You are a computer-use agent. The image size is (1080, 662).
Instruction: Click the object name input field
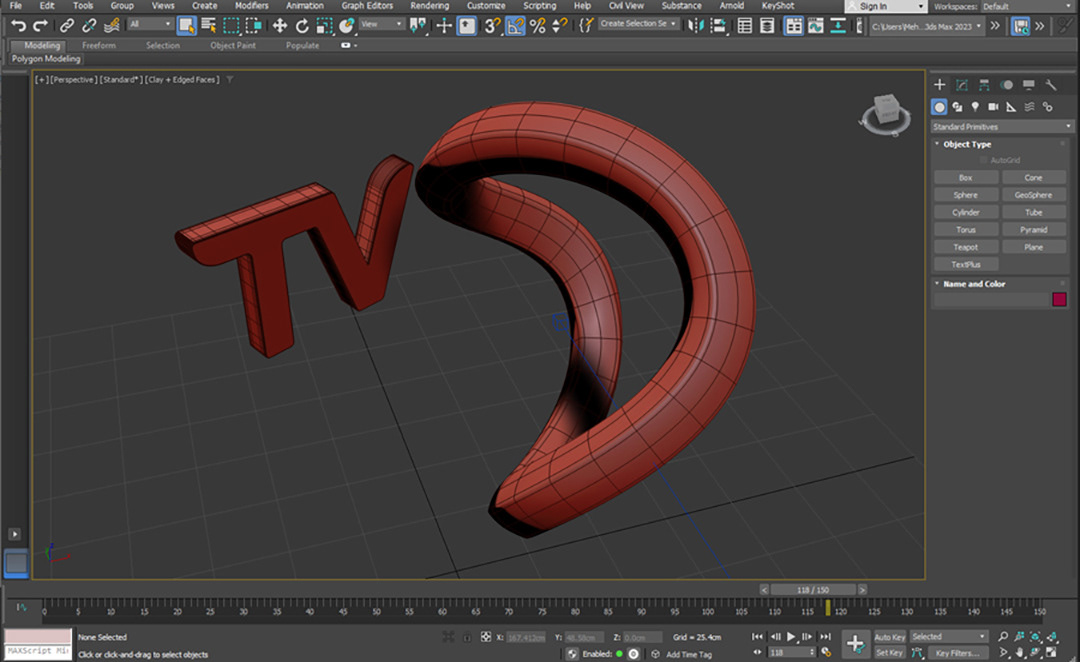coord(990,299)
